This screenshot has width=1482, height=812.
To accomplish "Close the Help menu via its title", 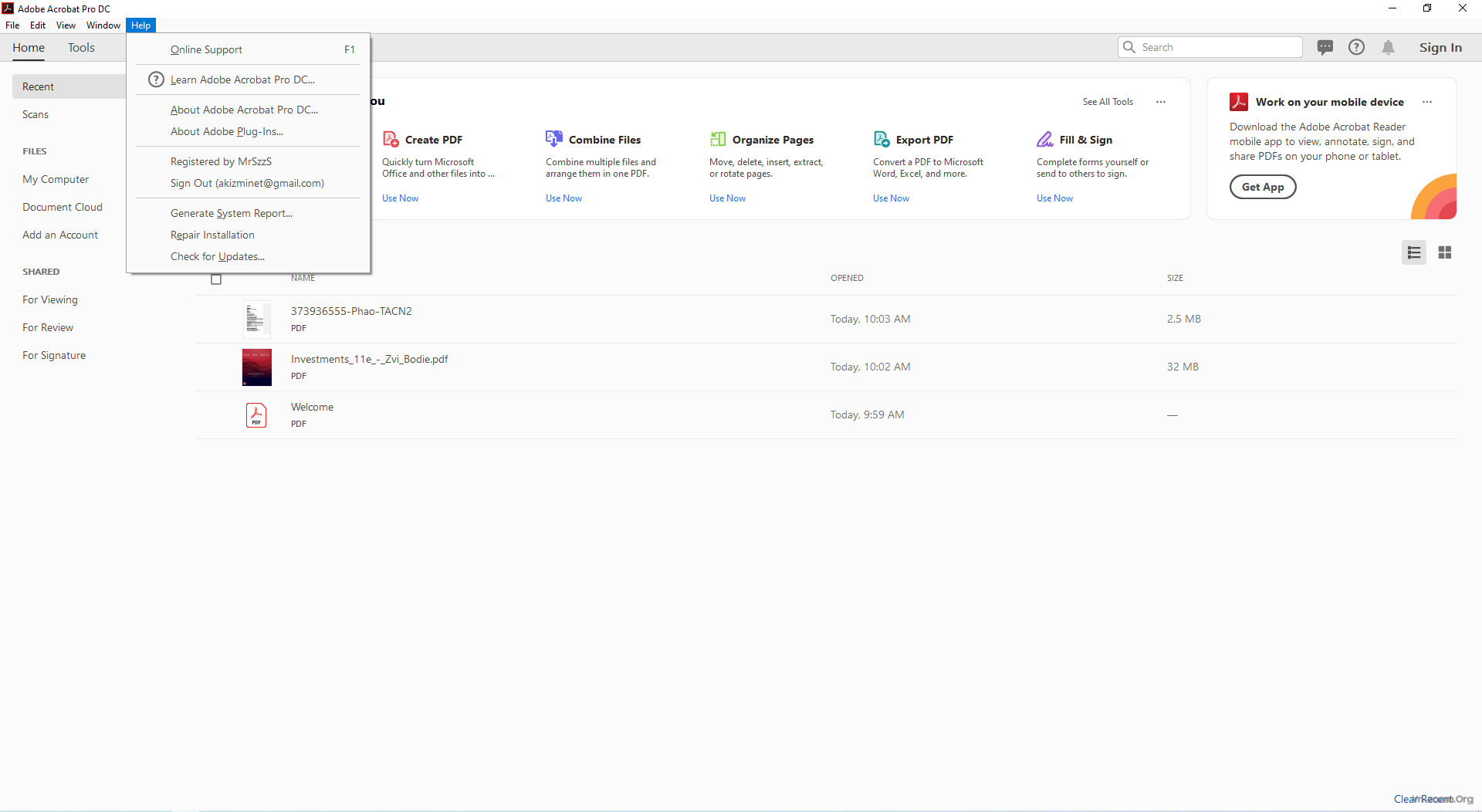I will 140,25.
